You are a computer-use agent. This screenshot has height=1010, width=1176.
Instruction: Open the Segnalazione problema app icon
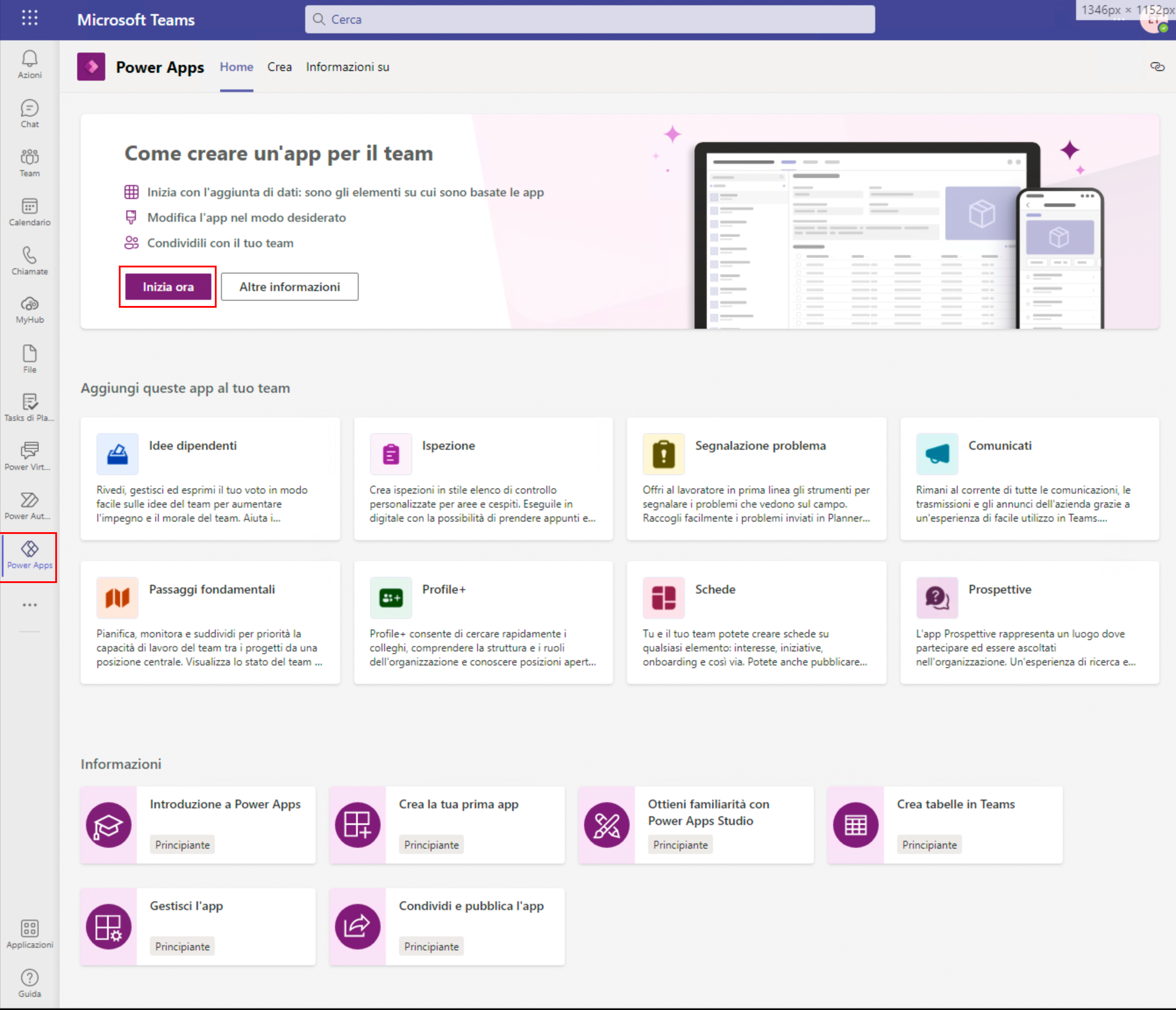click(663, 454)
